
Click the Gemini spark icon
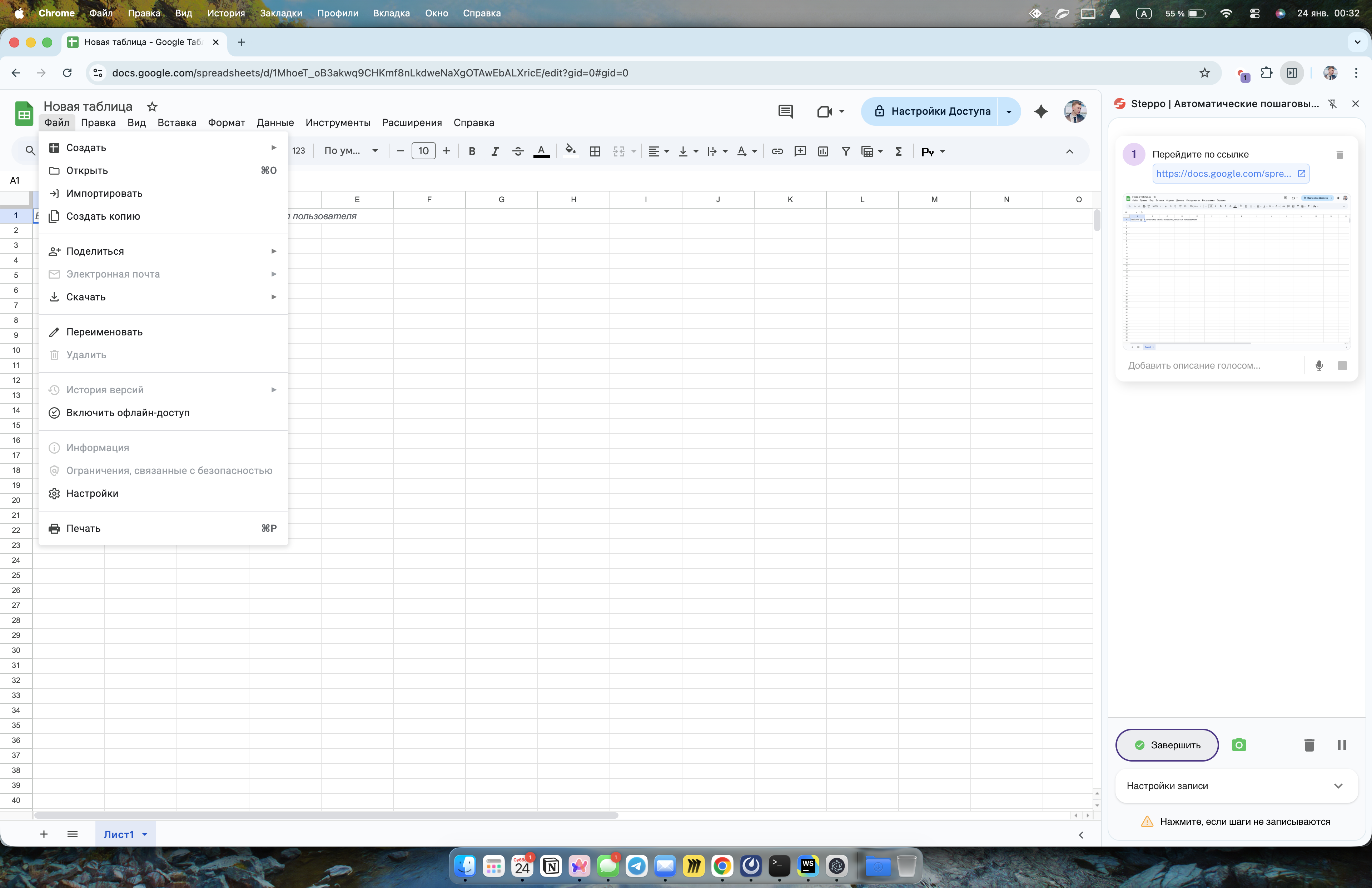tap(1040, 111)
